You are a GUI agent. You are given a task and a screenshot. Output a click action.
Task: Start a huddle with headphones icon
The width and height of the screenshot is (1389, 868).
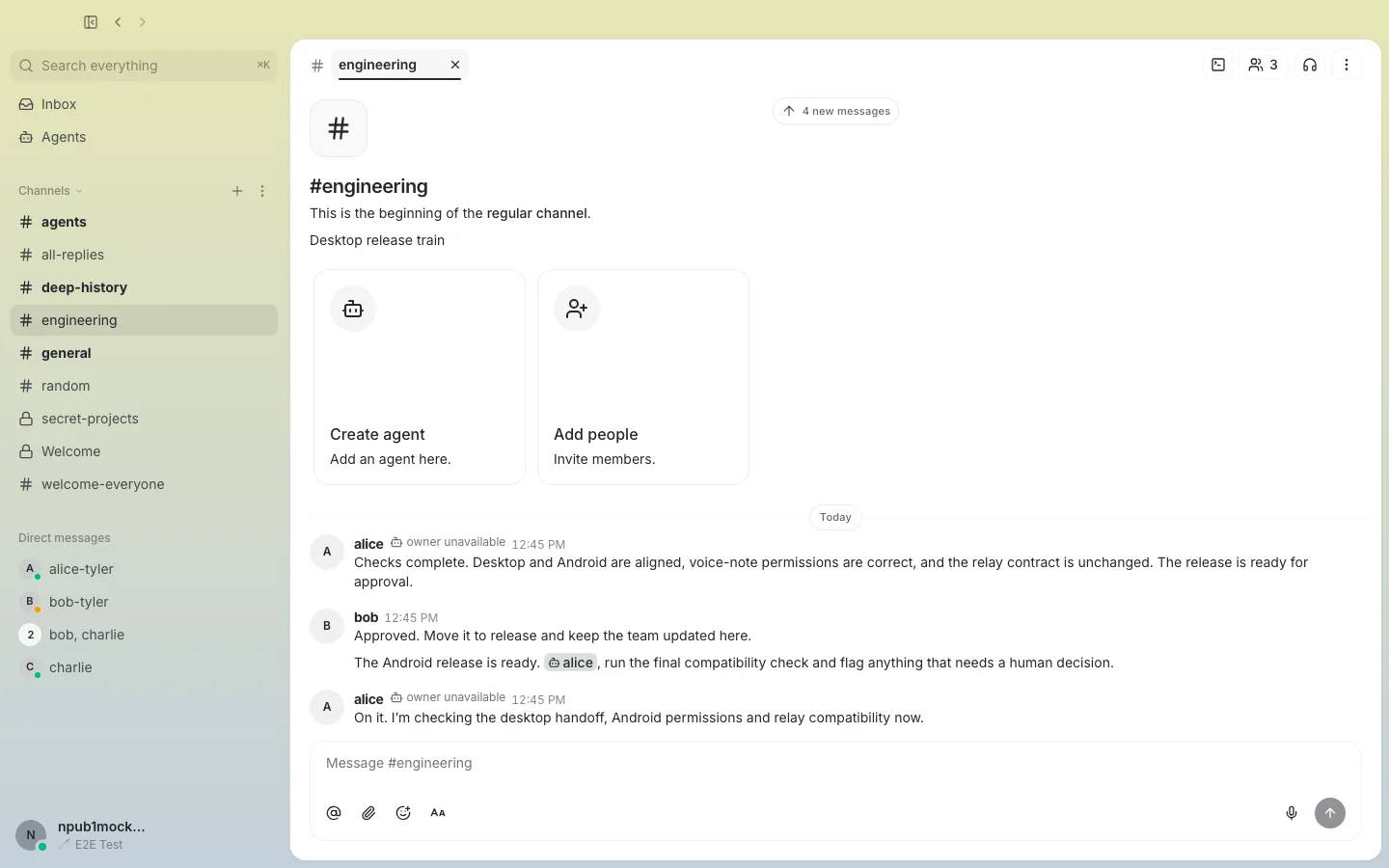pos(1310,65)
